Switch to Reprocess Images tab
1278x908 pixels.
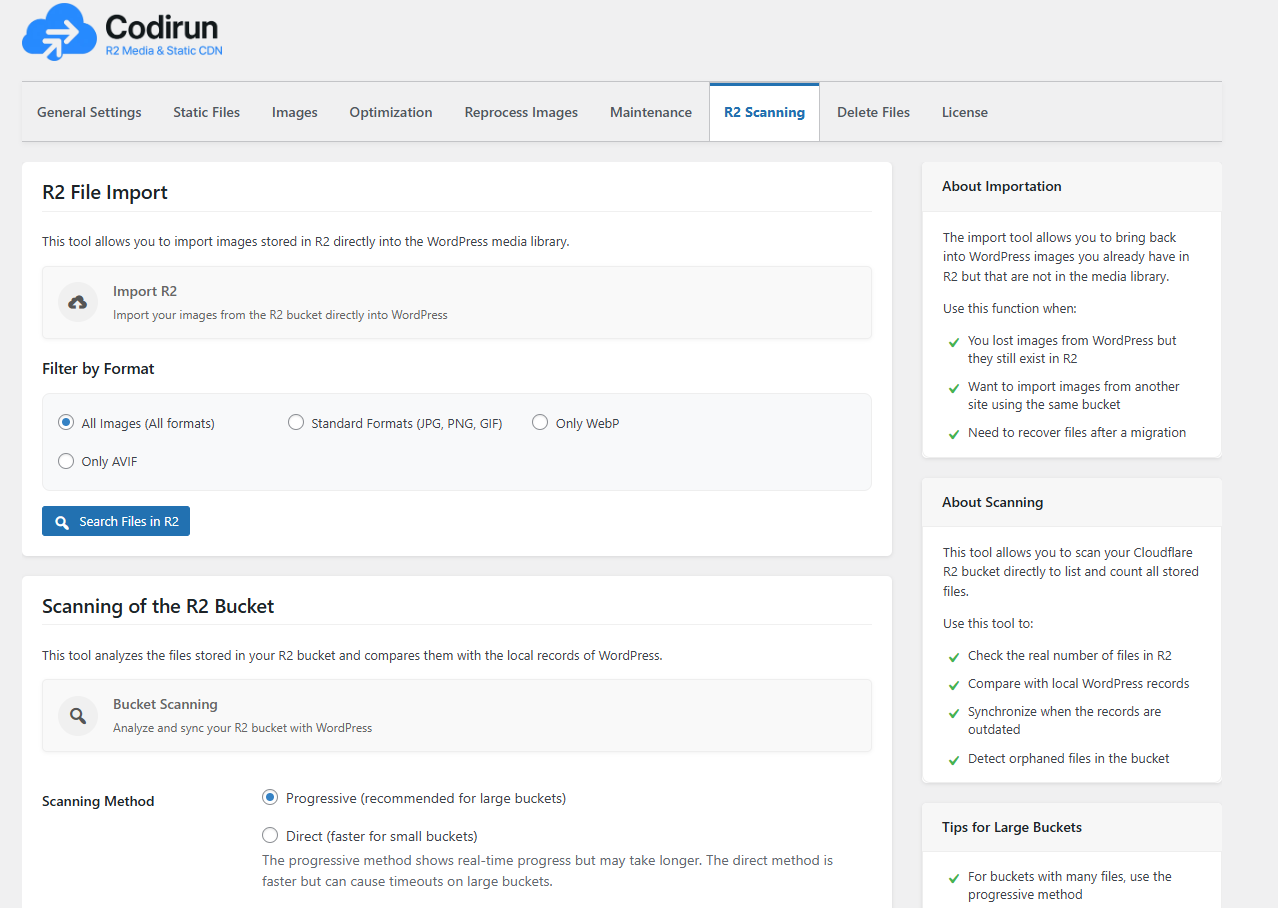pyautogui.click(x=521, y=112)
